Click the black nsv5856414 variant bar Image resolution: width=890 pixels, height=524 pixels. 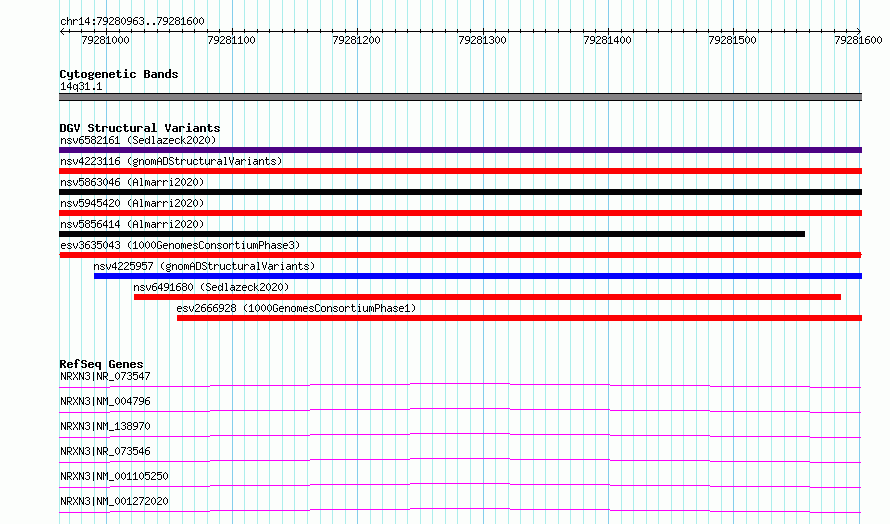[x=432, y=234]
